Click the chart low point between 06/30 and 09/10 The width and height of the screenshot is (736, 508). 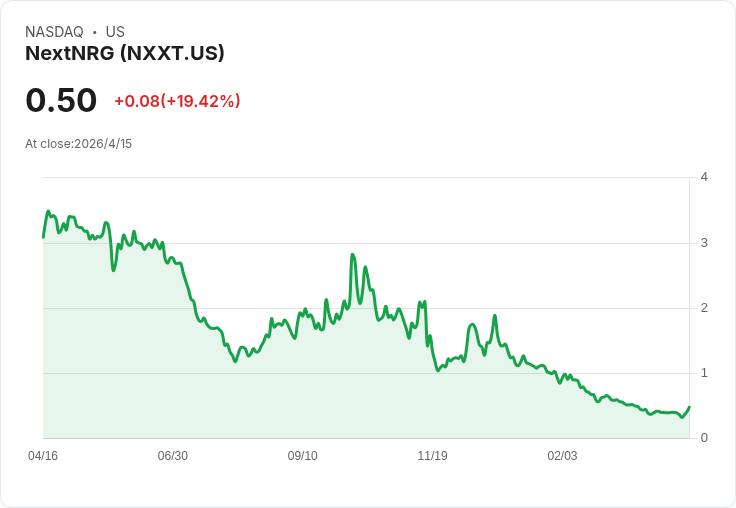[x=236, y=362]
